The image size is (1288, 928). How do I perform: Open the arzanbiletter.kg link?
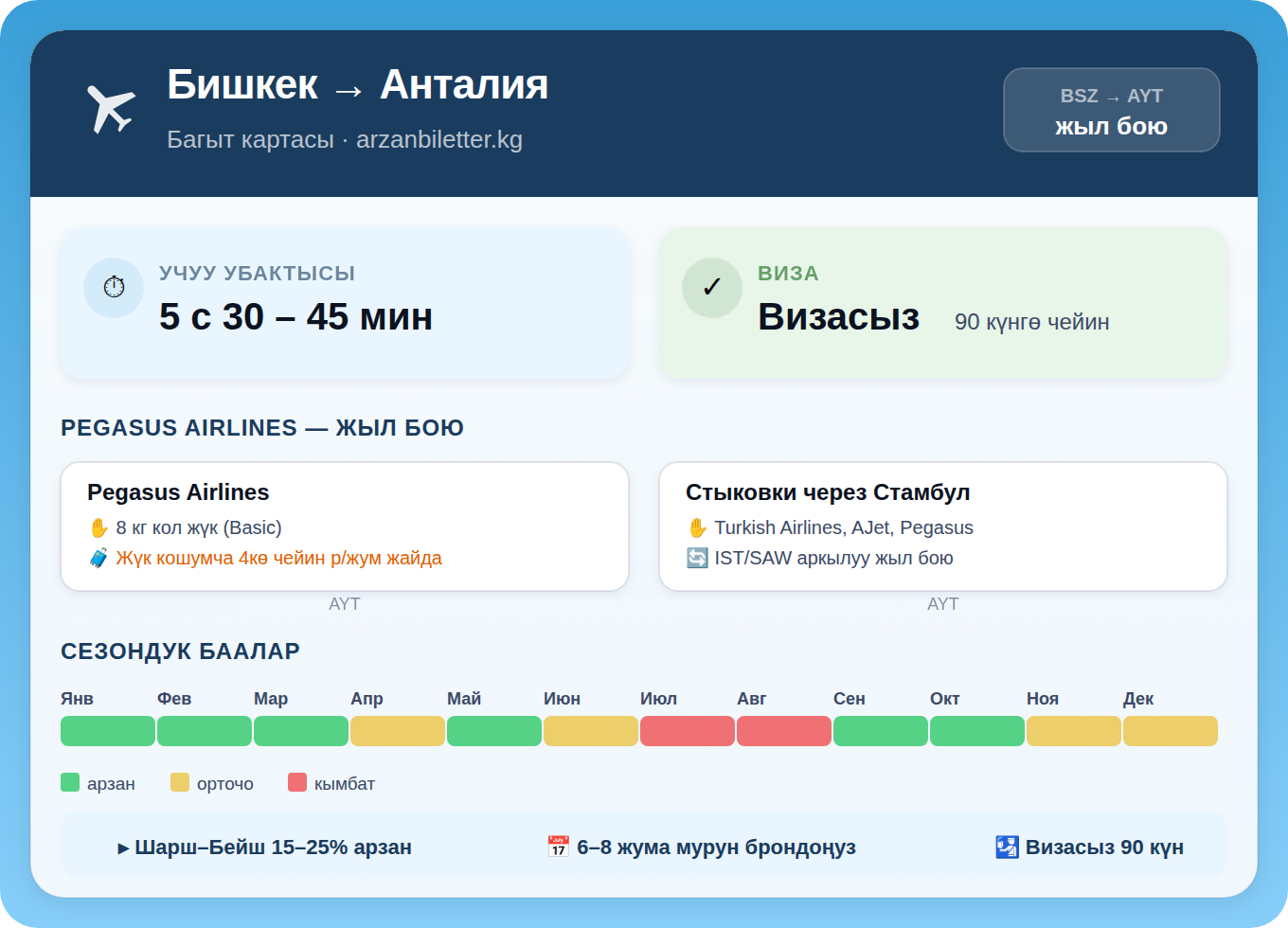439,139
